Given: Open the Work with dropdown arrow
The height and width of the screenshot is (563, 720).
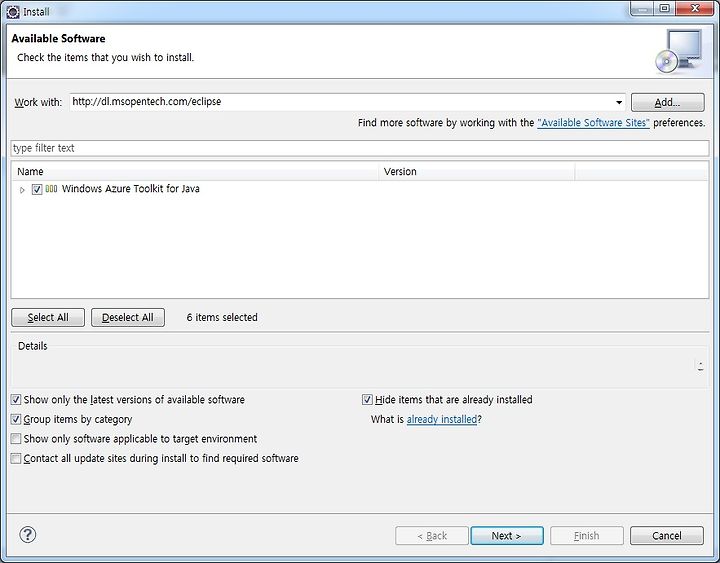Looking at the screenshot, I should (619, 102).
